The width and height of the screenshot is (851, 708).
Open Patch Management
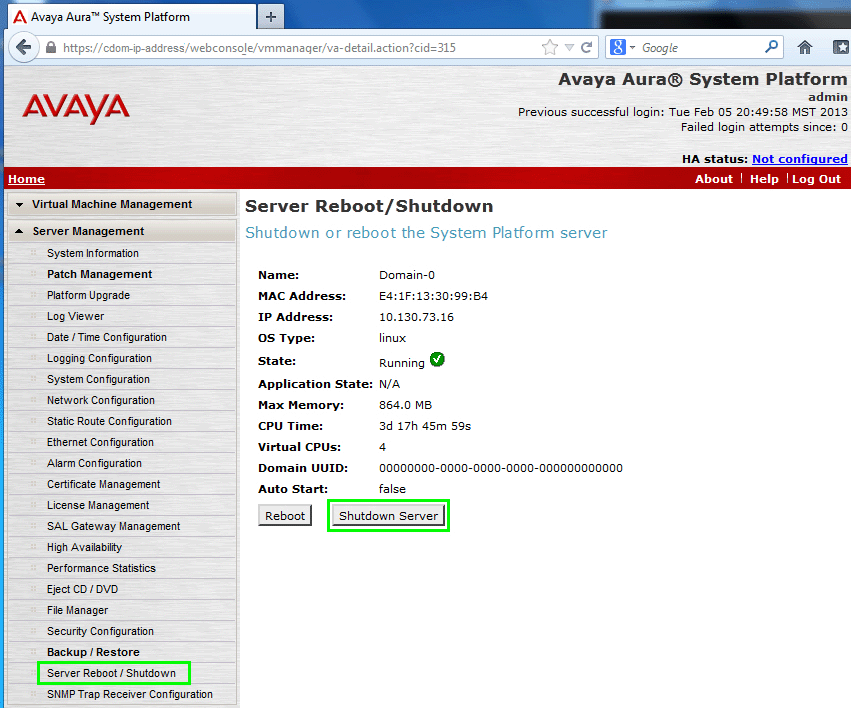point(99,274)
